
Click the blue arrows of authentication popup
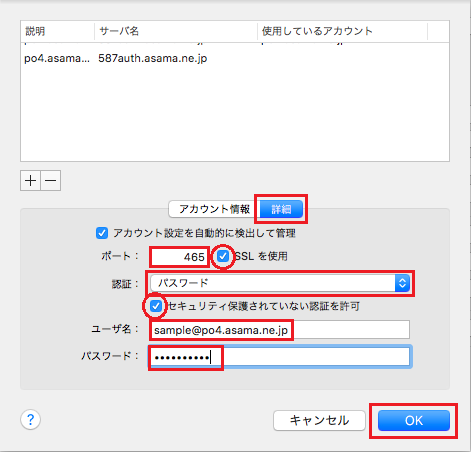[x=402, y=283]
